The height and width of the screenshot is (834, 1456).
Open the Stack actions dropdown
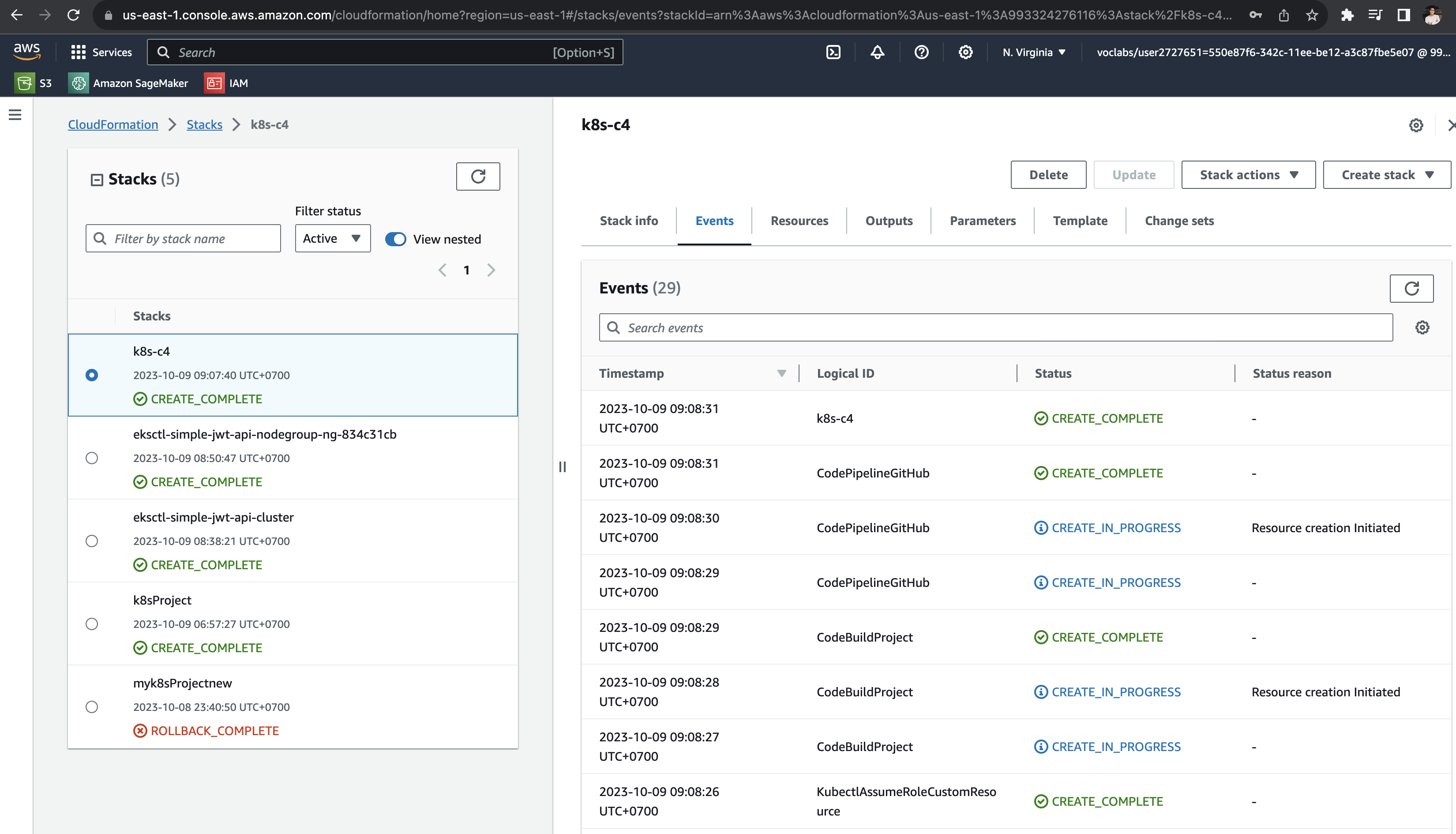[1248, 175]
